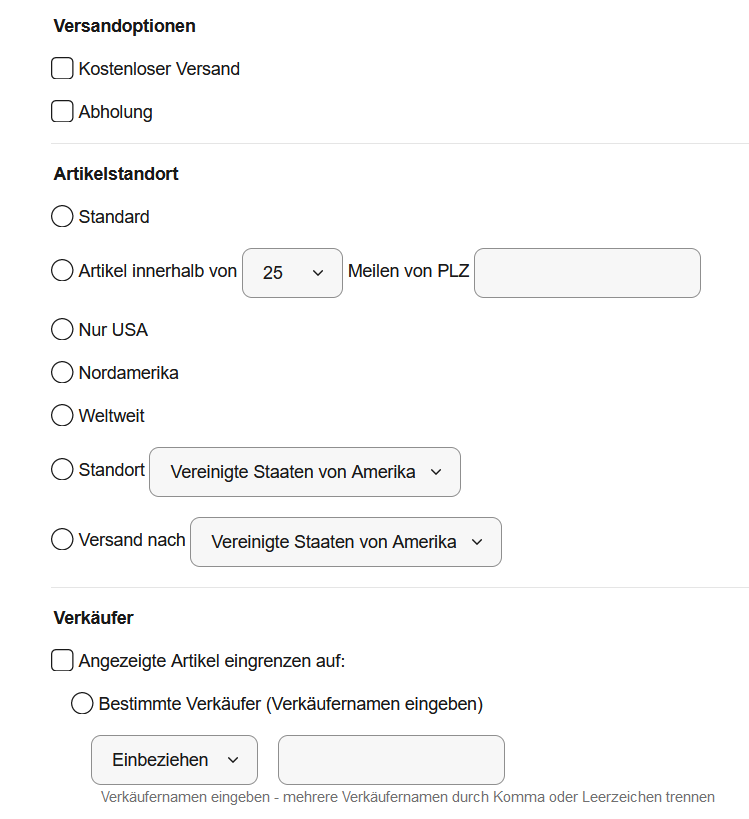
Task: Pick the Nordamerika radio option
Action: (62, 372)
